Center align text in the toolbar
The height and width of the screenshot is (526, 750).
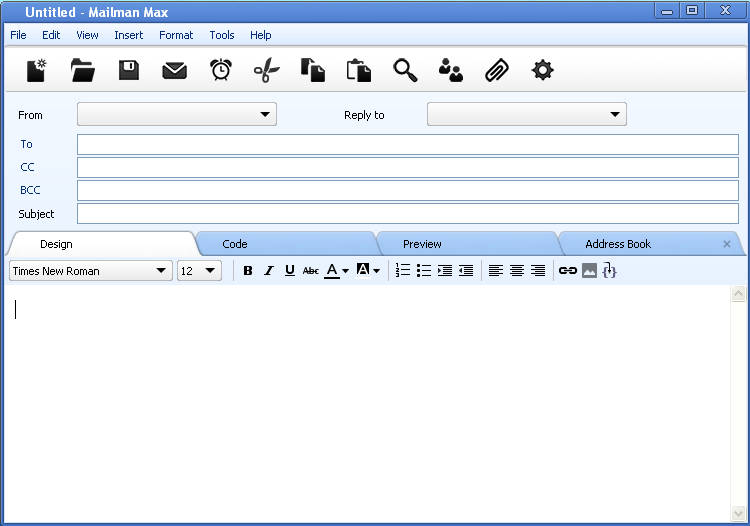point(517,271)
